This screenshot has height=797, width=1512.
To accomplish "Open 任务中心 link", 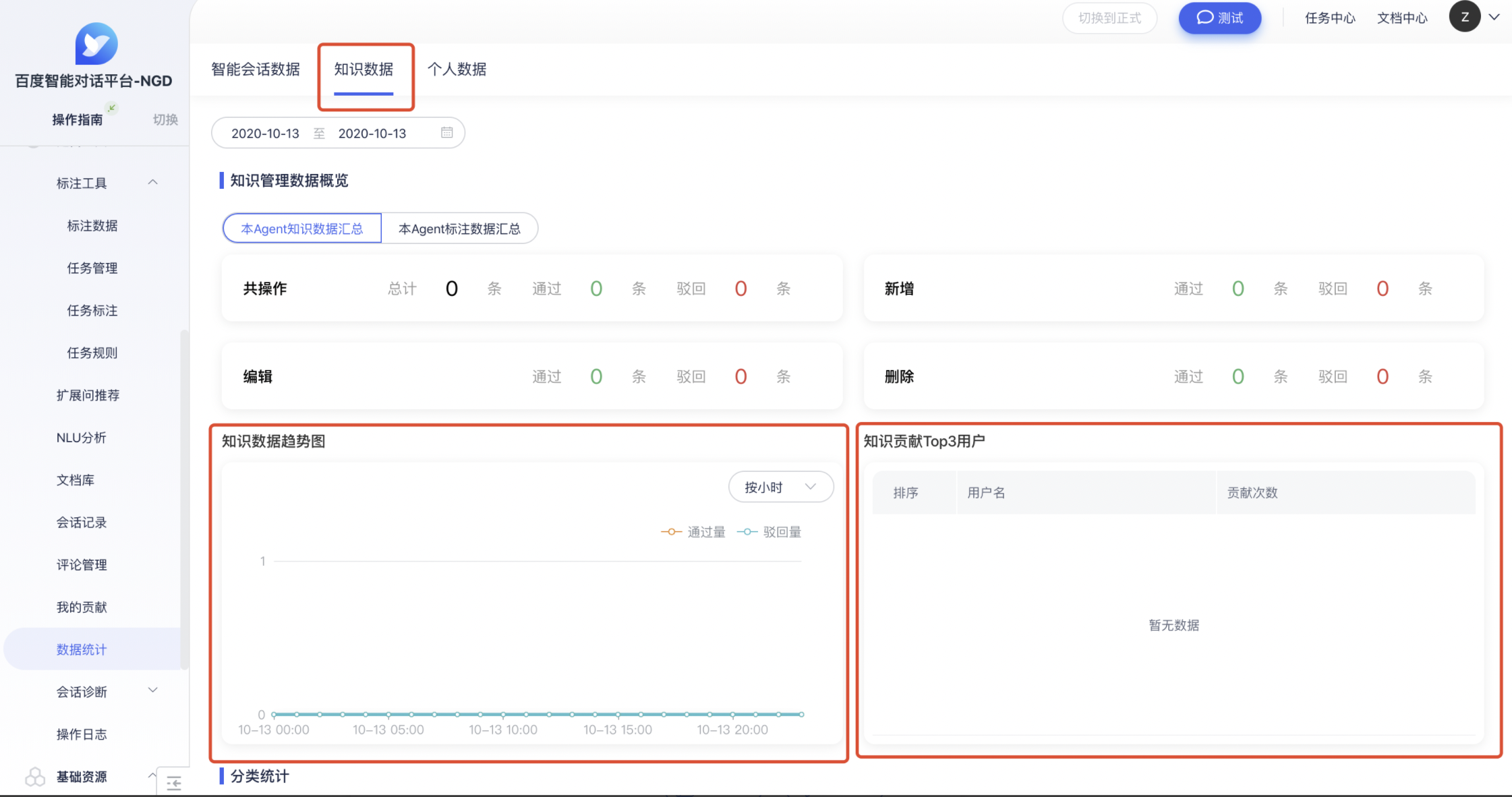I will click(1330, 18).
